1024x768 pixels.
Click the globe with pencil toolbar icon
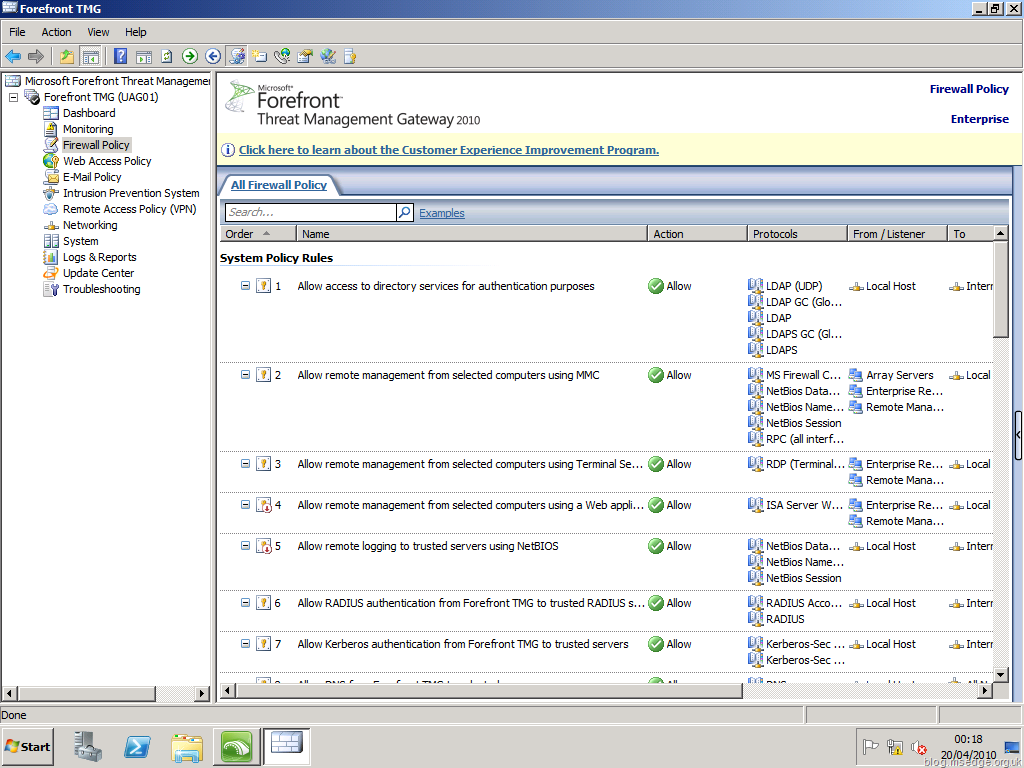pyautogui.click(x=328, y=57)
